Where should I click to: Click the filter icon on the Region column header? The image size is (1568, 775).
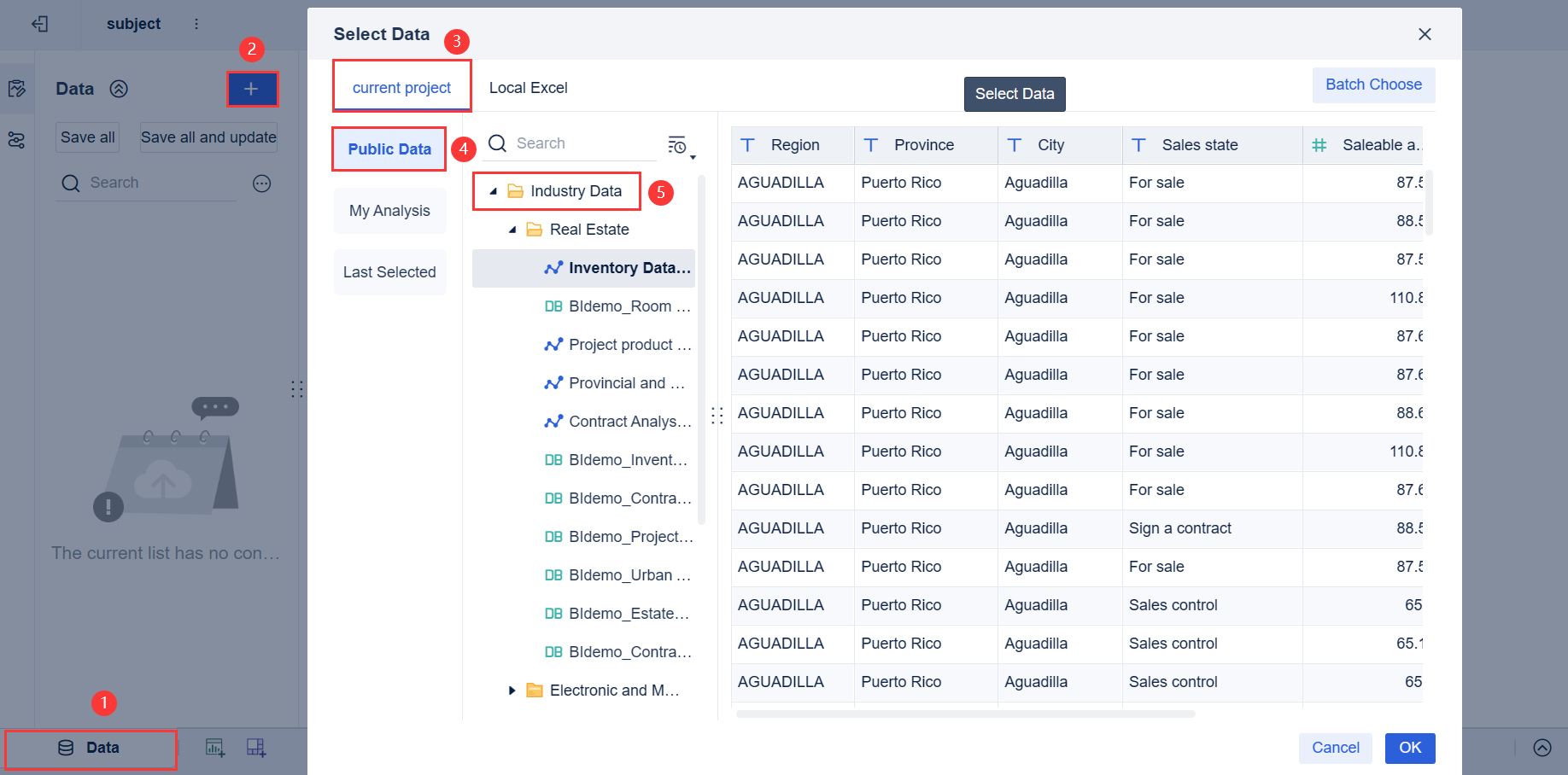pyautogui.click(x=747, y=145)
